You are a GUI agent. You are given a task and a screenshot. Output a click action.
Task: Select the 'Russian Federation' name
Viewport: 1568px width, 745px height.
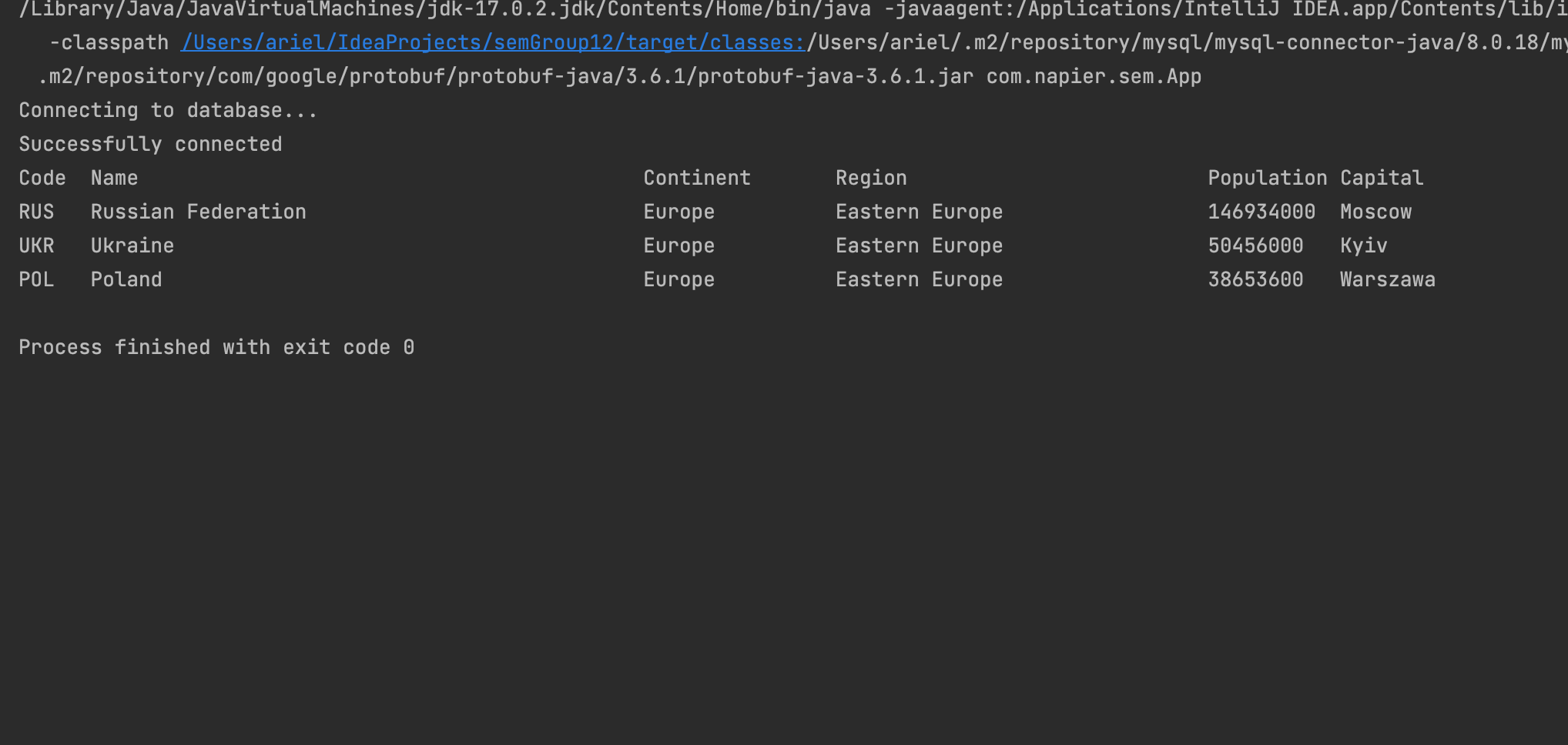coord(199,212)
